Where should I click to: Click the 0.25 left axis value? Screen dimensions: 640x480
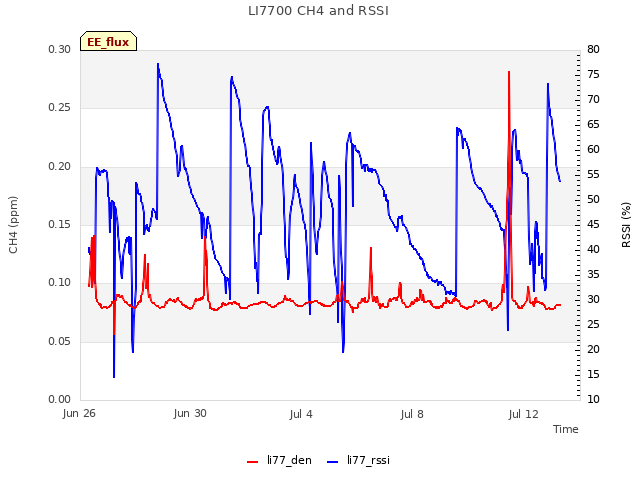(x=60, y=108)
